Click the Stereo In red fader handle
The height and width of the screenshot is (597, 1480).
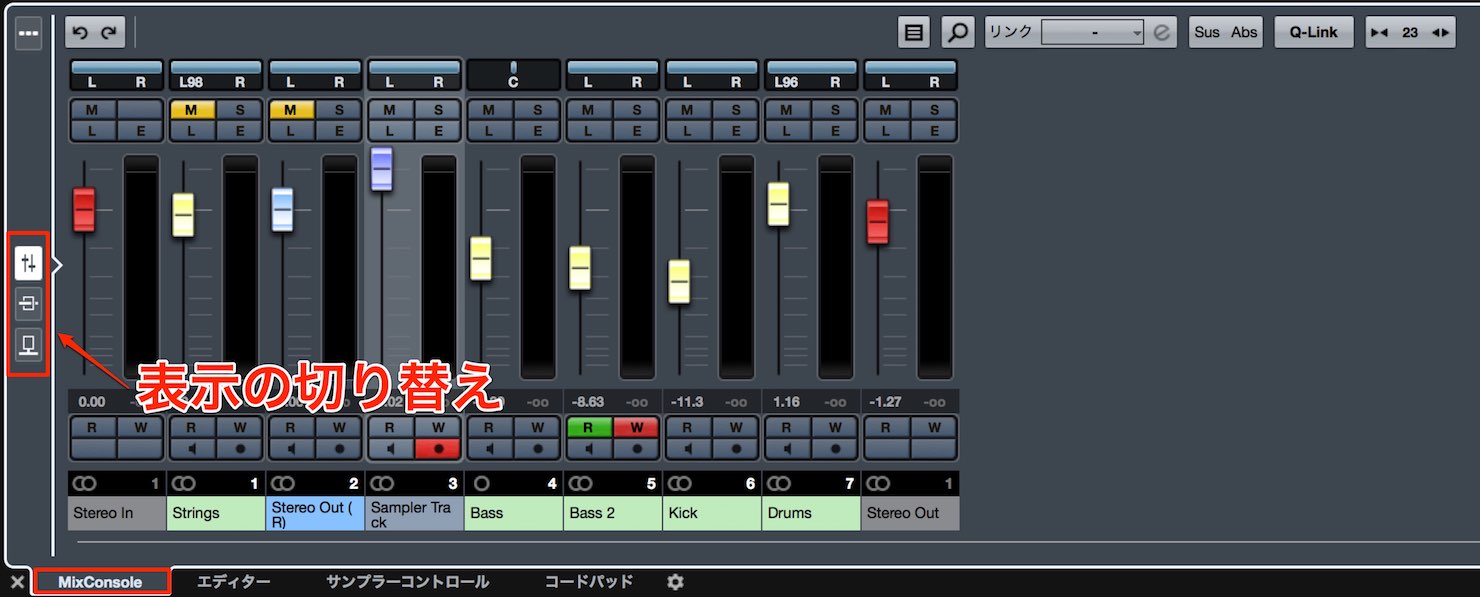click(x=84, y=209)
